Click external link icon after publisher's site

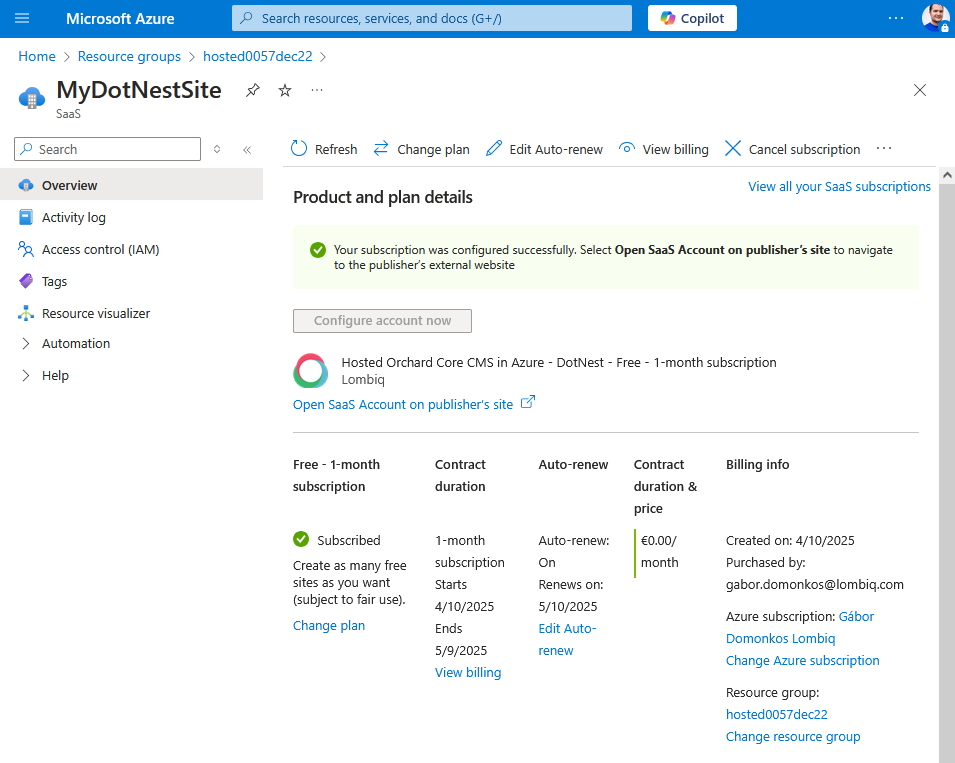(x=528, y=402)
